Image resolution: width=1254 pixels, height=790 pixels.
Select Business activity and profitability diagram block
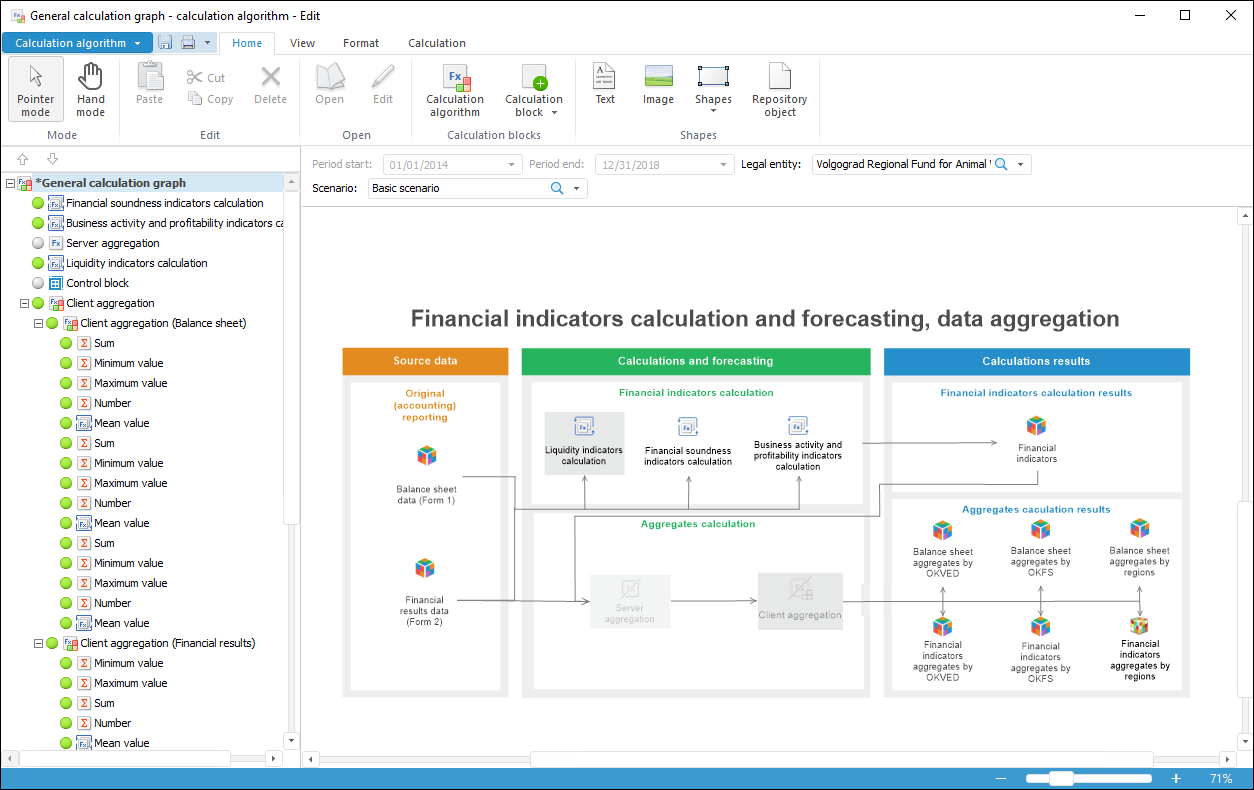[798, 443]
